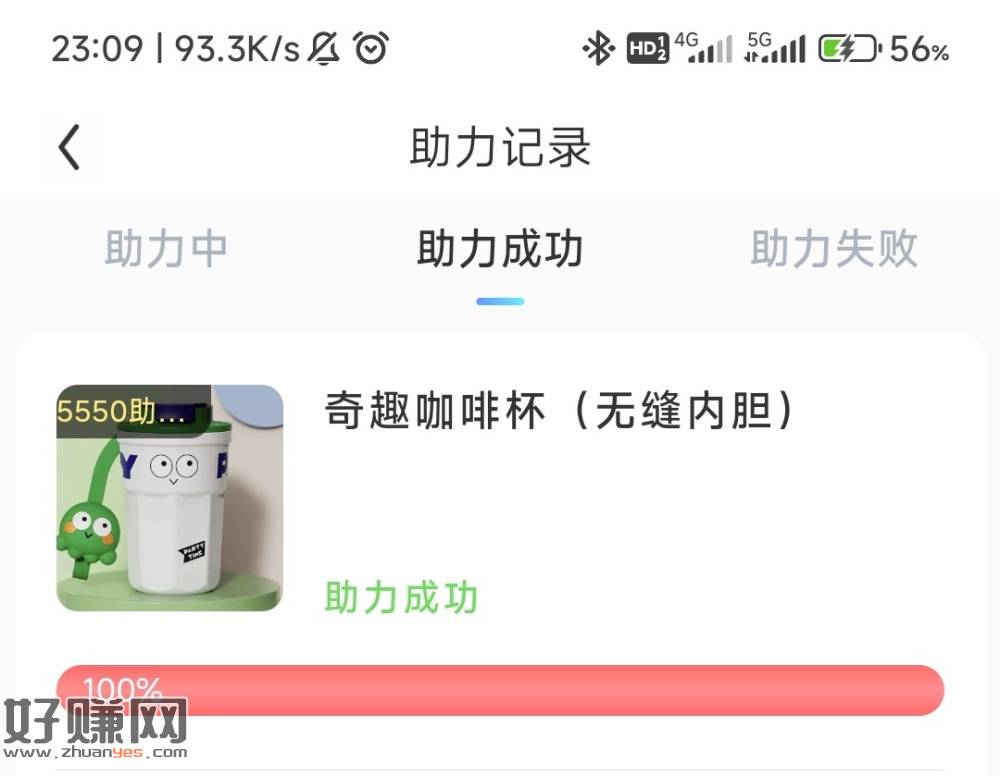Tap the muted bell notification icon
Viewport: 1000px width, 776px height.
(x=324, y=48)
